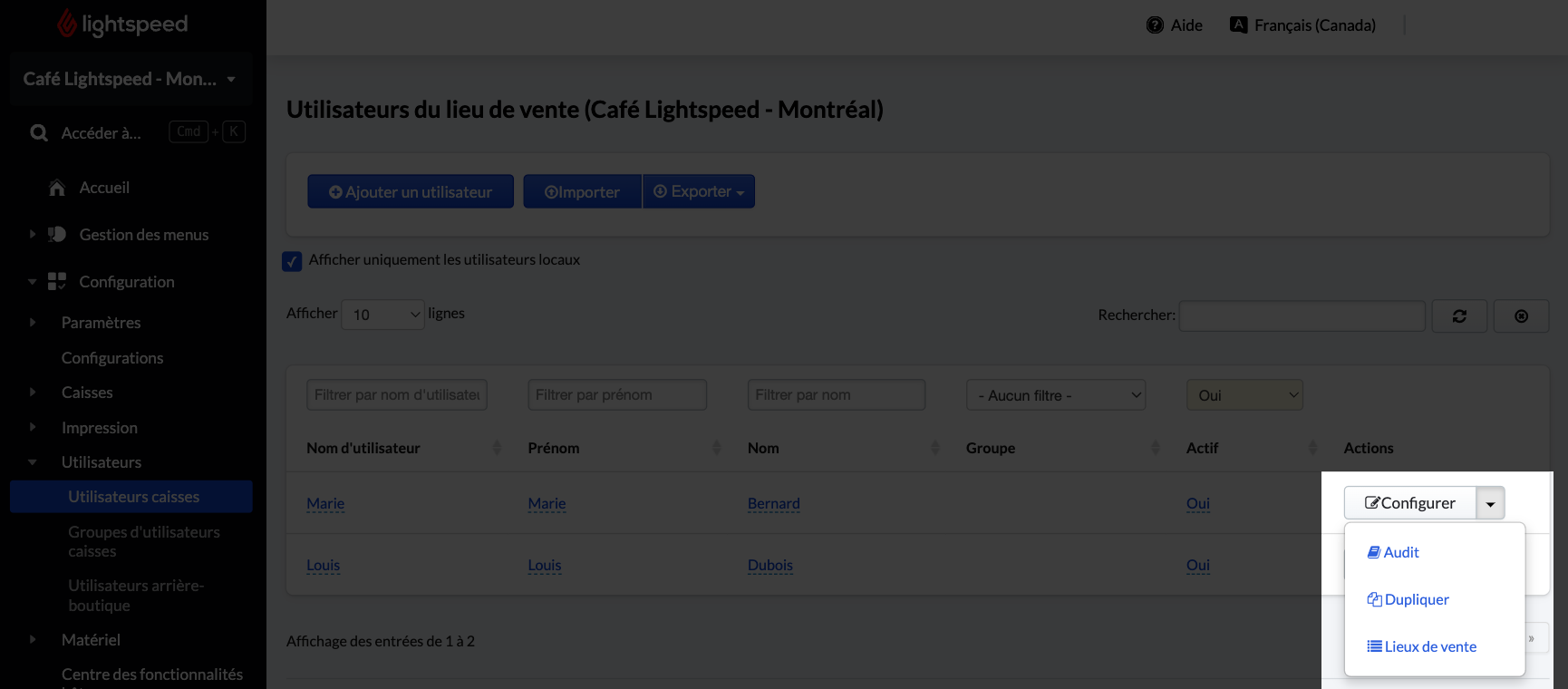Click the Configurer button for Marie
Viewport: 1568px width, 689px height.
coord(1410,503)
